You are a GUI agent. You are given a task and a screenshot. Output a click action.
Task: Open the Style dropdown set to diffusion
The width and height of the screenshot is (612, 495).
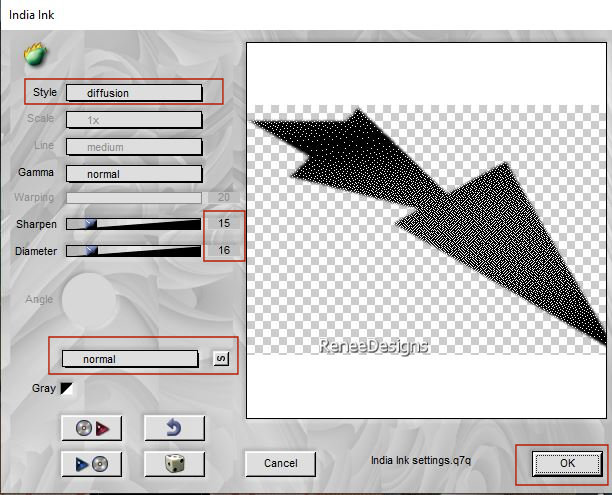[134, 93]
